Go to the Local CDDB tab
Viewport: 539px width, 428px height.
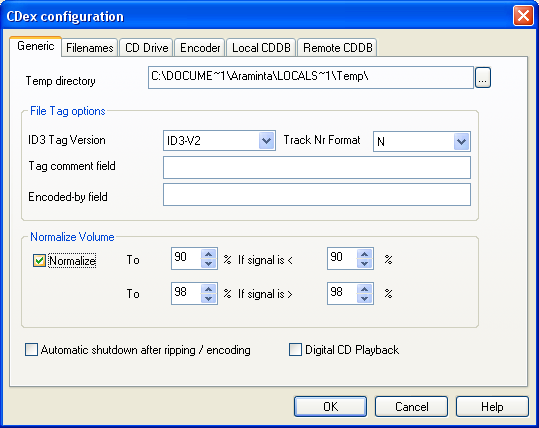[x=261, y=47]
